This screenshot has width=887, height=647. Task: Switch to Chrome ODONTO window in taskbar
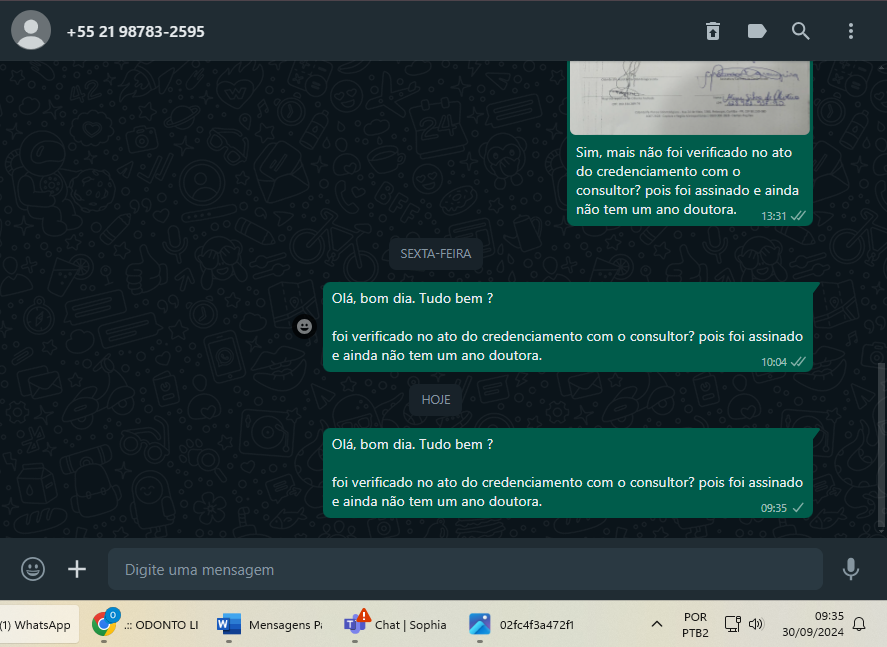(x=146, y=625)
